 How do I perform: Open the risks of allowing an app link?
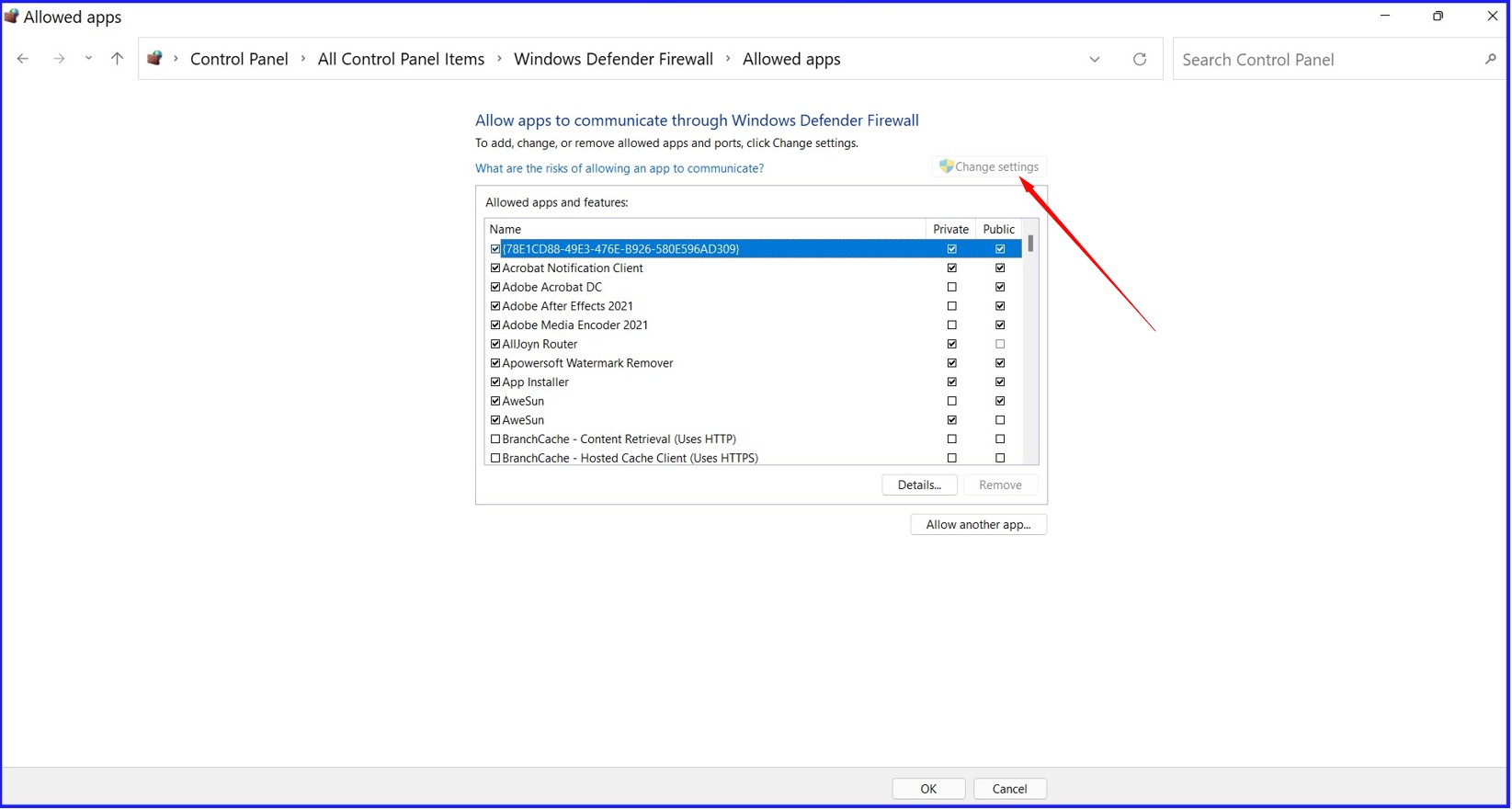pos(619,168)
